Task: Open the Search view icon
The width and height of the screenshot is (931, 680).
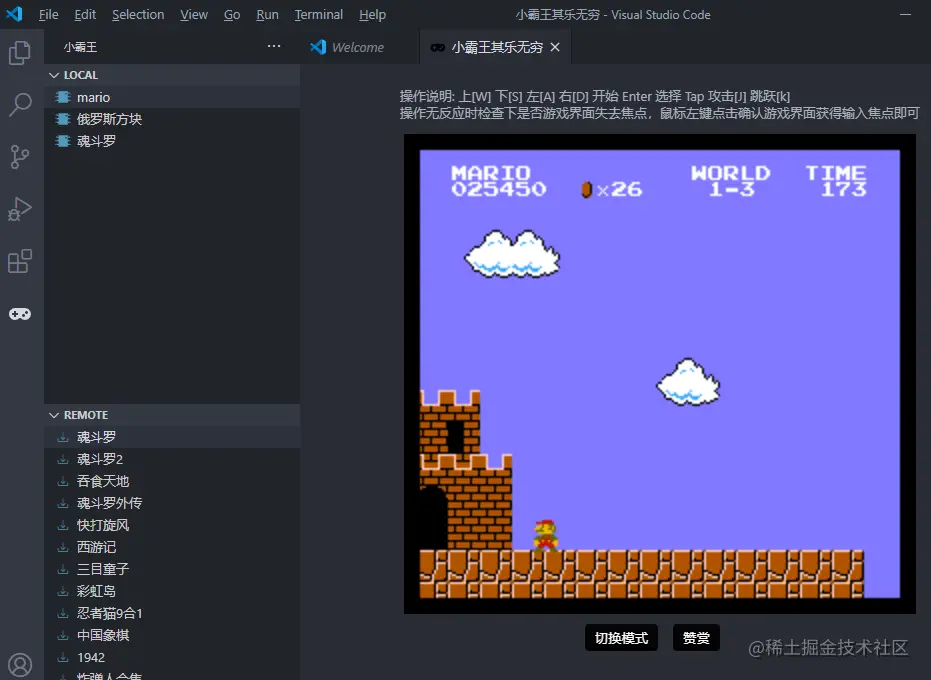Action: point(20,105)
